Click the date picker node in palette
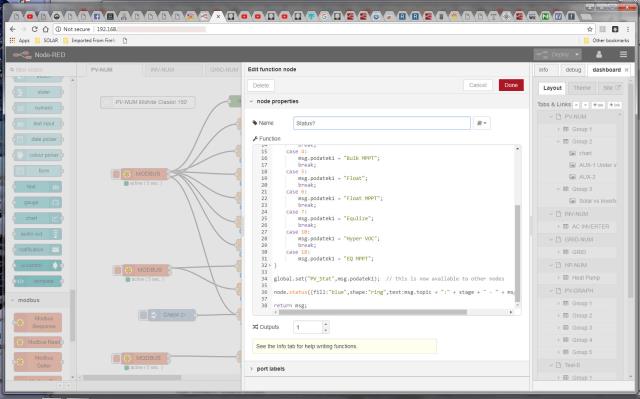The height and width of the screenshot is (399, 640). 38,140
